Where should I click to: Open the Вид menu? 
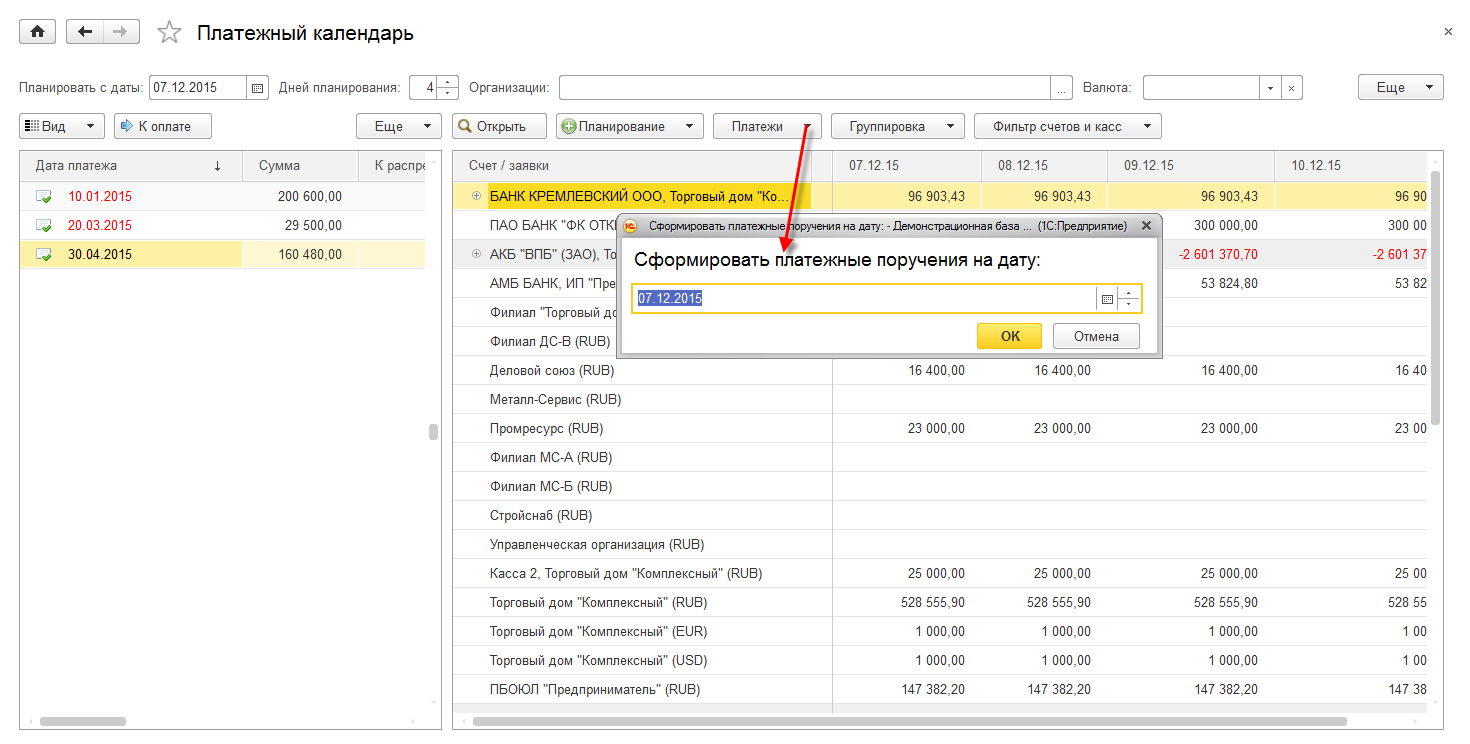[61, 127]
